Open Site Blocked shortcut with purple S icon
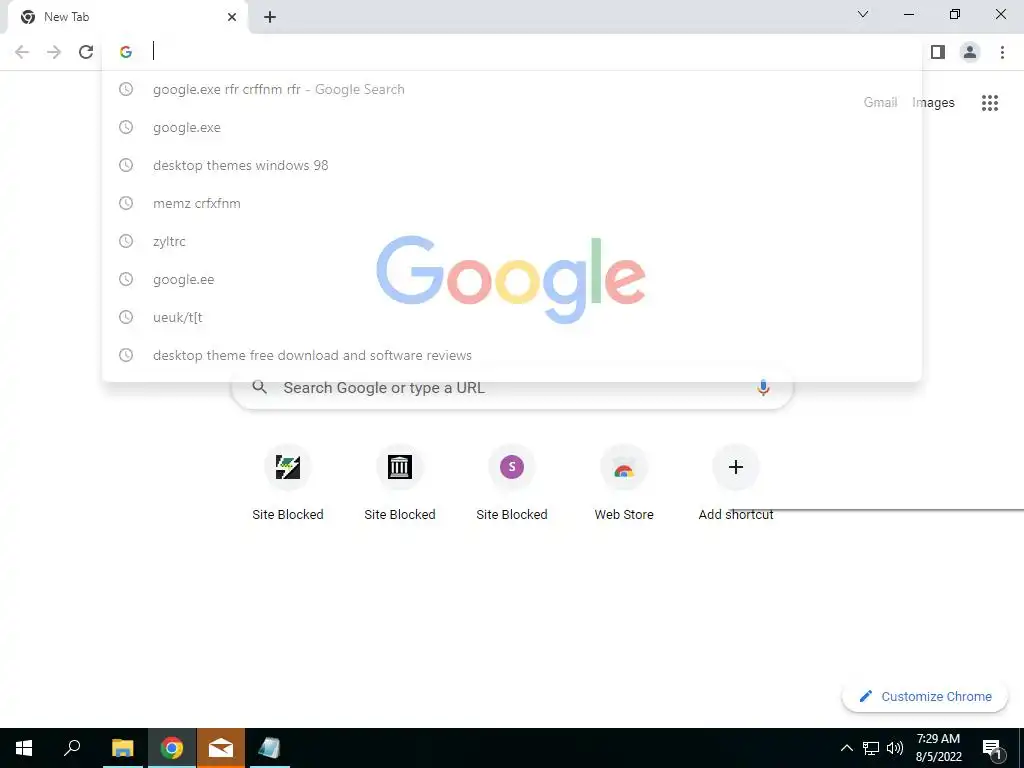 point(512,467)
